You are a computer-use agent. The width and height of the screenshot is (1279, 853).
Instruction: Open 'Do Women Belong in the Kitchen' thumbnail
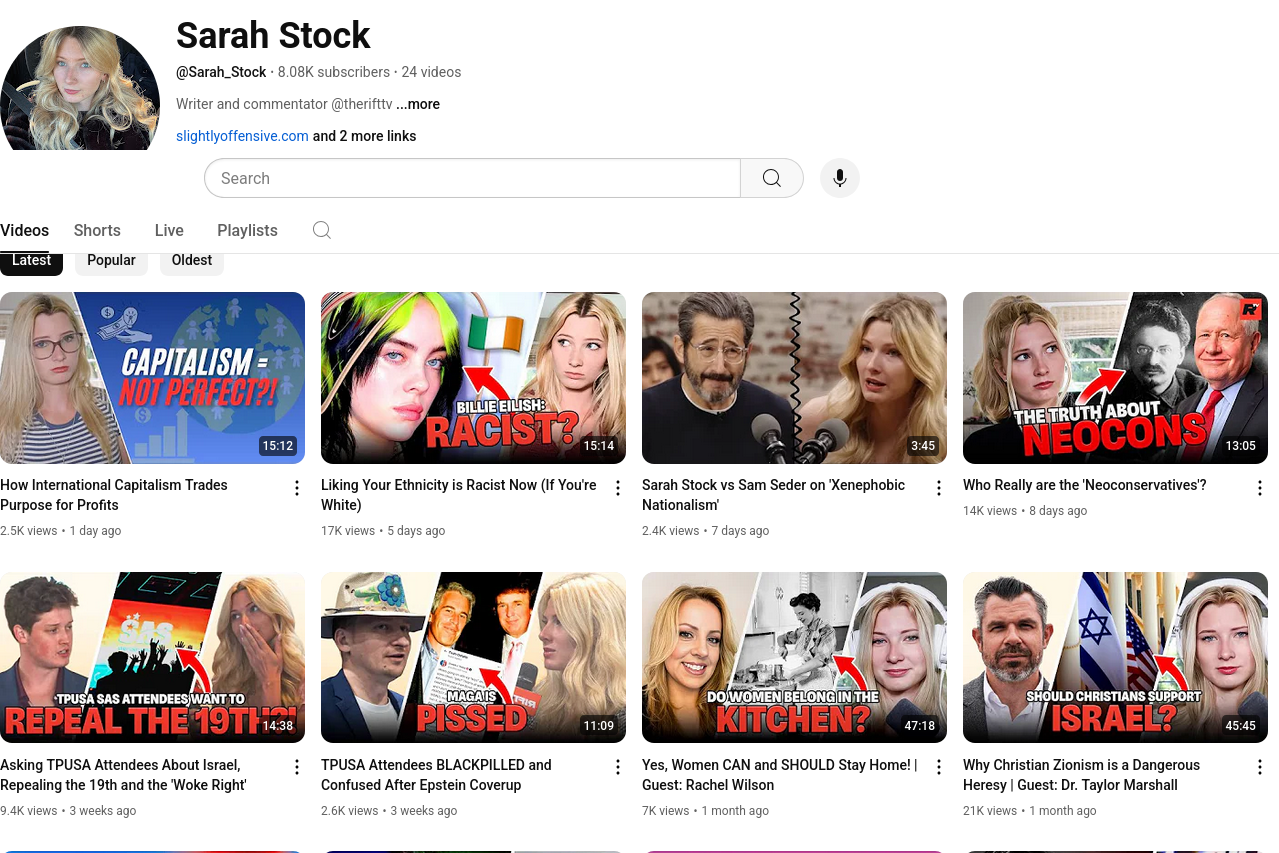pos(794,657)
